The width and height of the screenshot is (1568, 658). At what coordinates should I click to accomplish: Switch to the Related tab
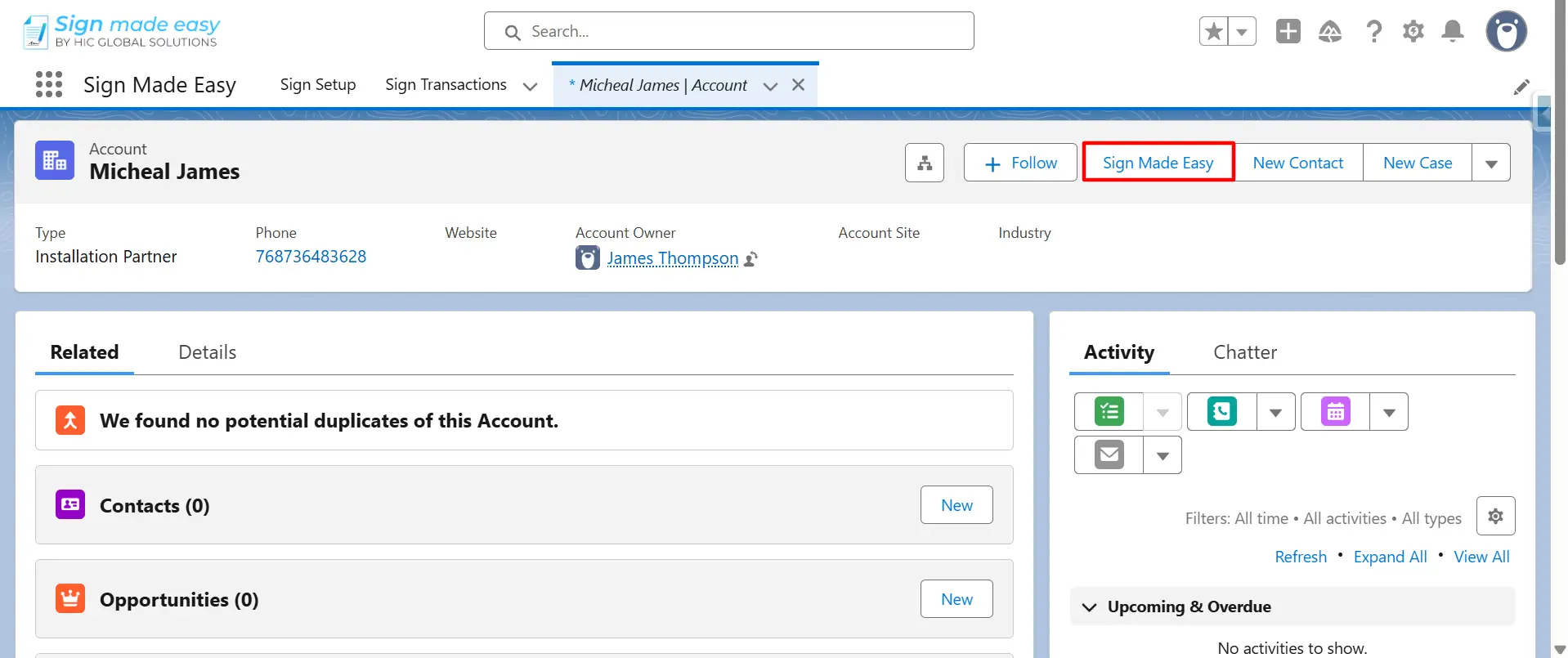point(84,352)
